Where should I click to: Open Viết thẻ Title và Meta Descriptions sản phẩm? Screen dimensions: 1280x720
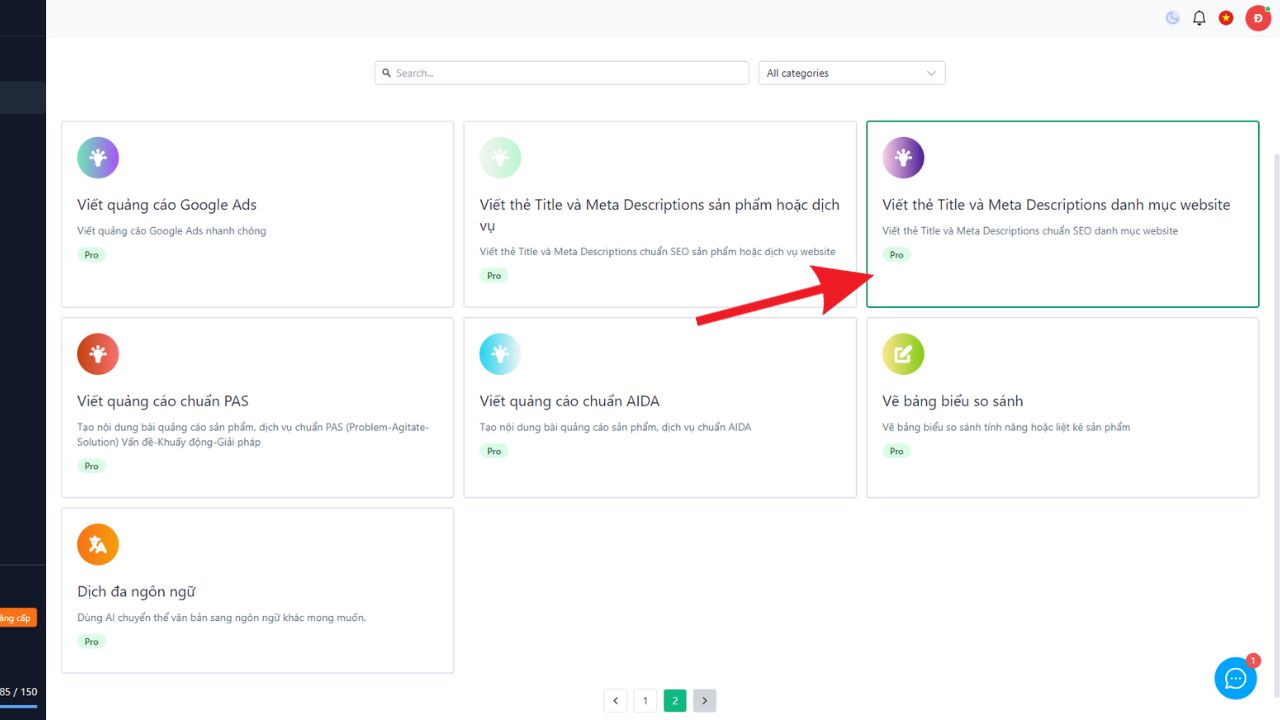(659, 215)
